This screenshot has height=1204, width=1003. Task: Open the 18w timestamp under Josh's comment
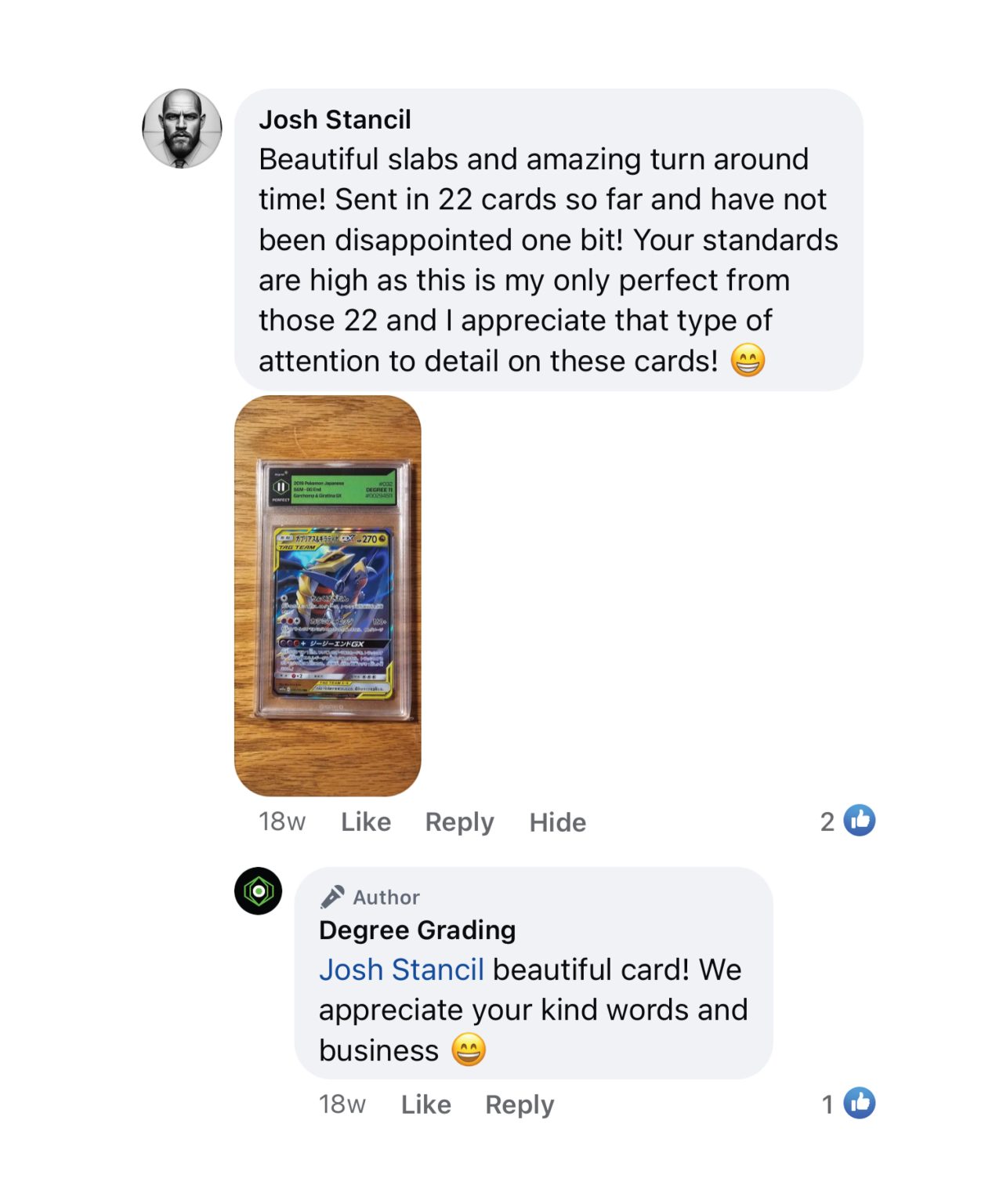[282, 821]
